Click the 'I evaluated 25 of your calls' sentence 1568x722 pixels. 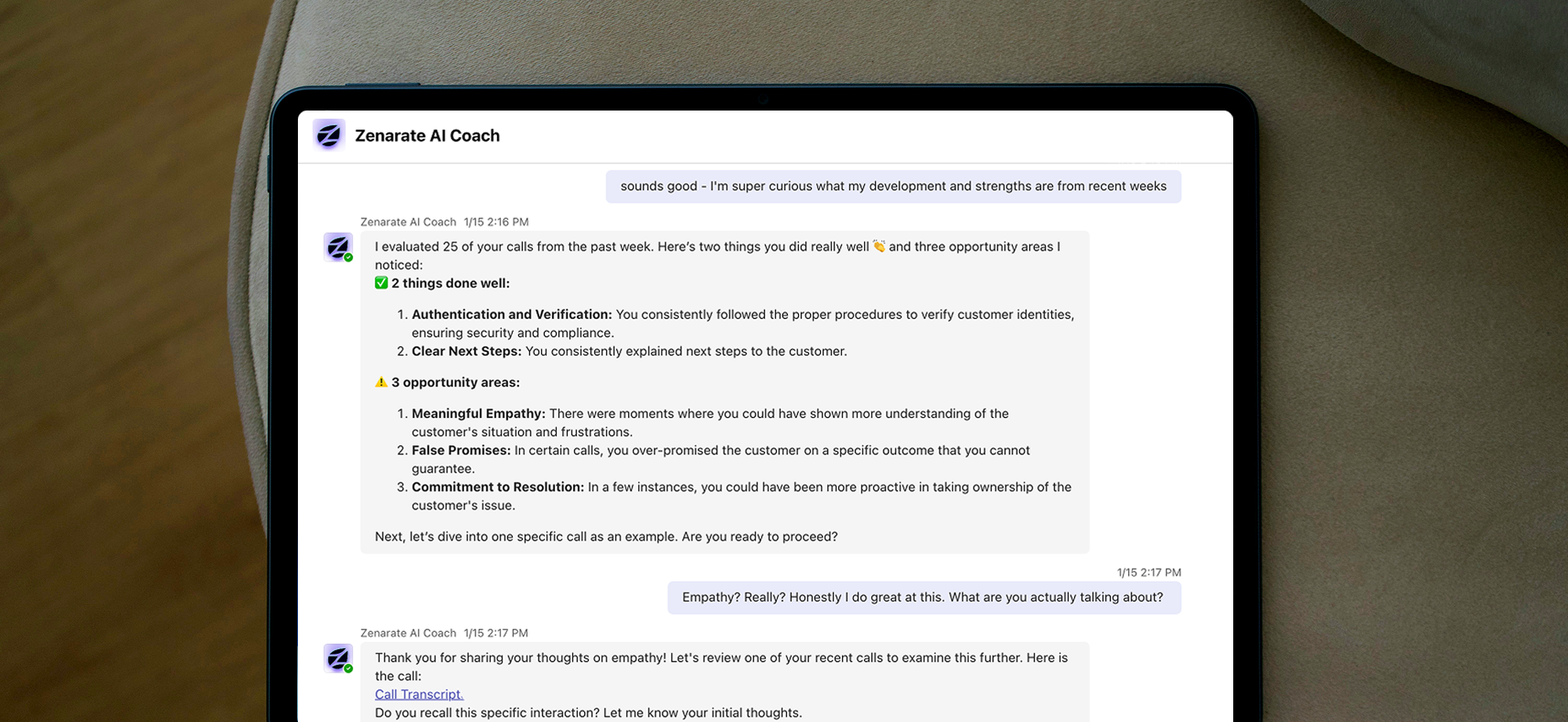coord(514,246)
